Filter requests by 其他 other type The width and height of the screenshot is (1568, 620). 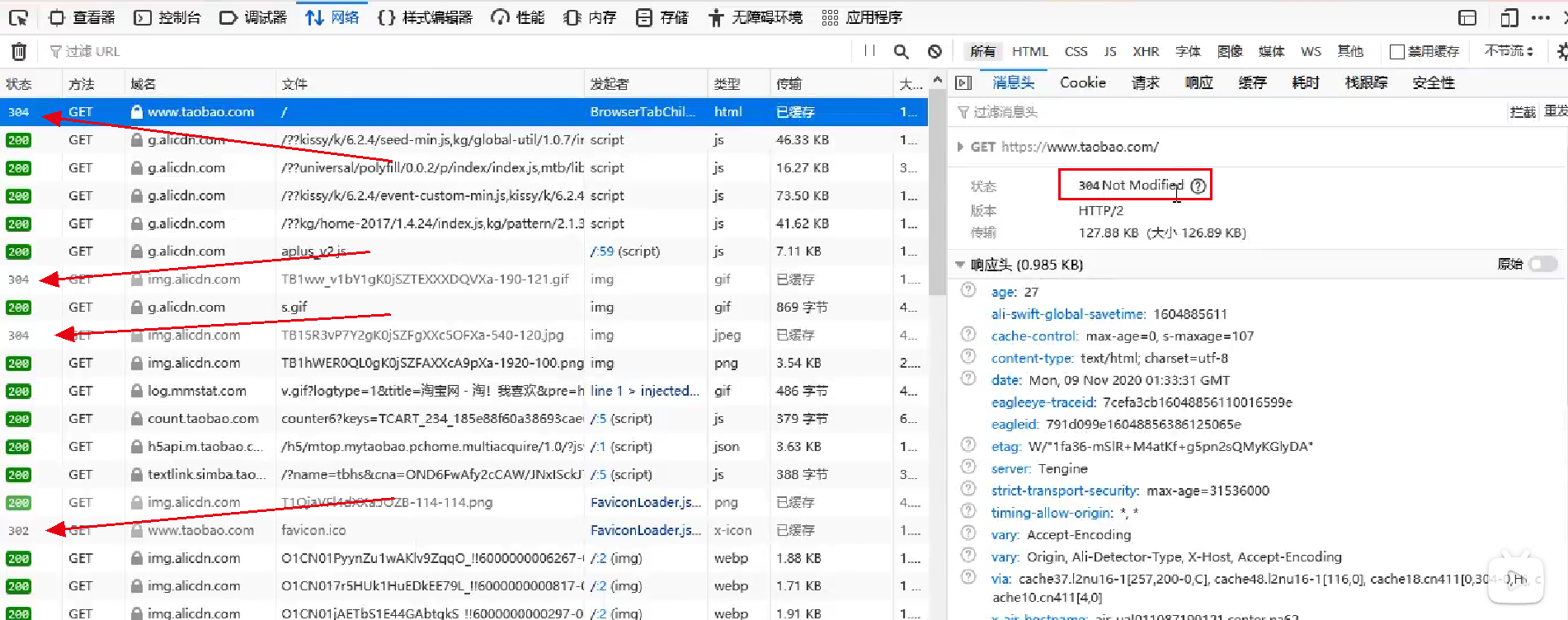[x=1350, y=51]
